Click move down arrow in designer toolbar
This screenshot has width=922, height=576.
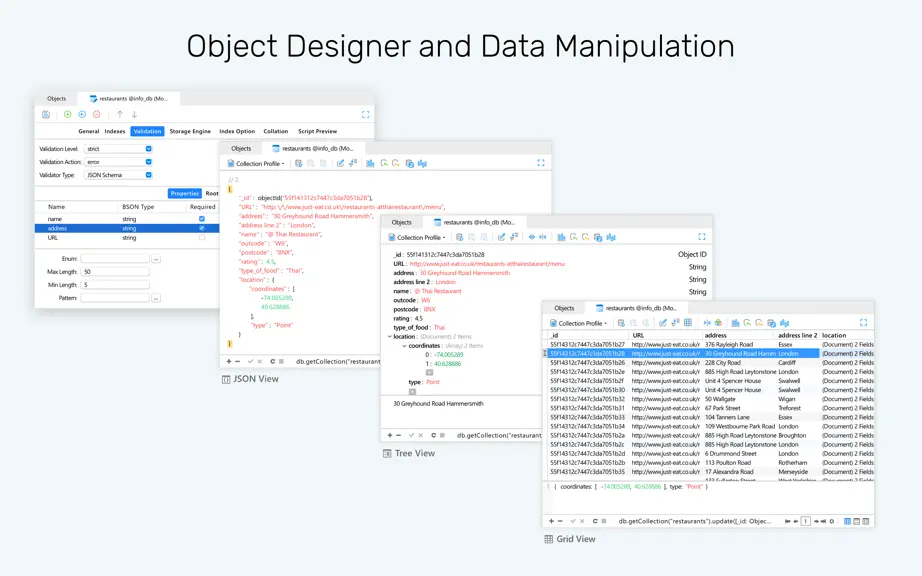[134, 115]
